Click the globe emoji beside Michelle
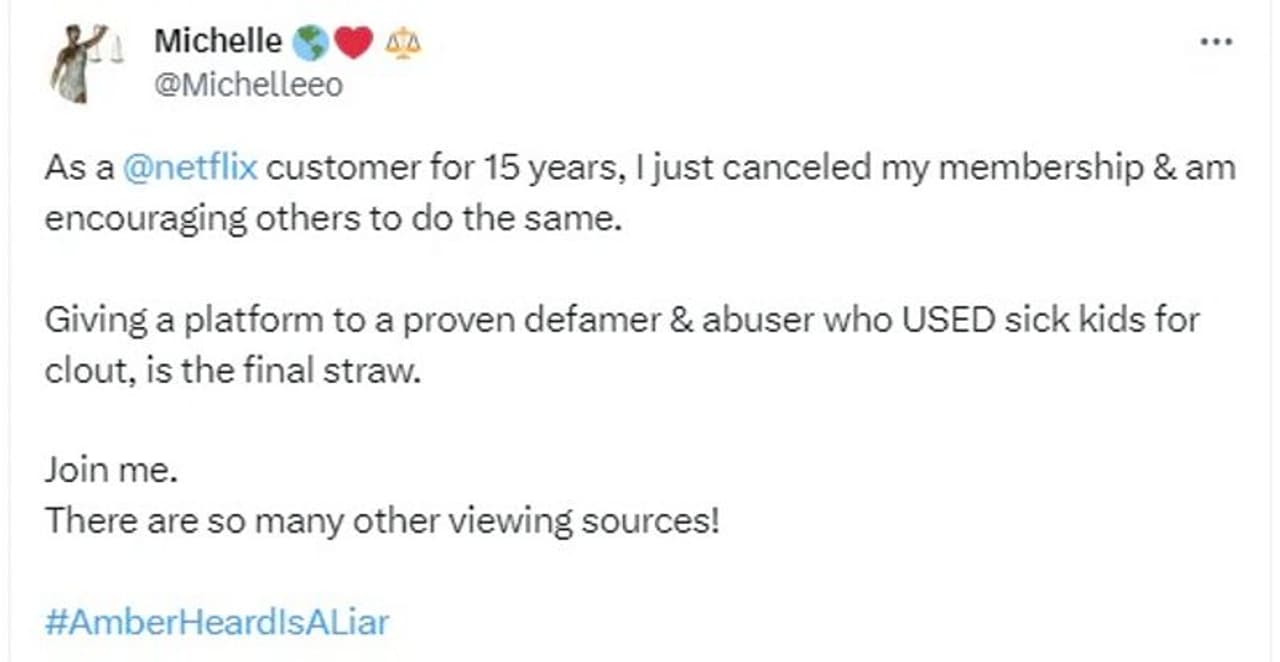Image resolution: width=1280 pixels, height=662 pixels. click(x=311, y=42)
